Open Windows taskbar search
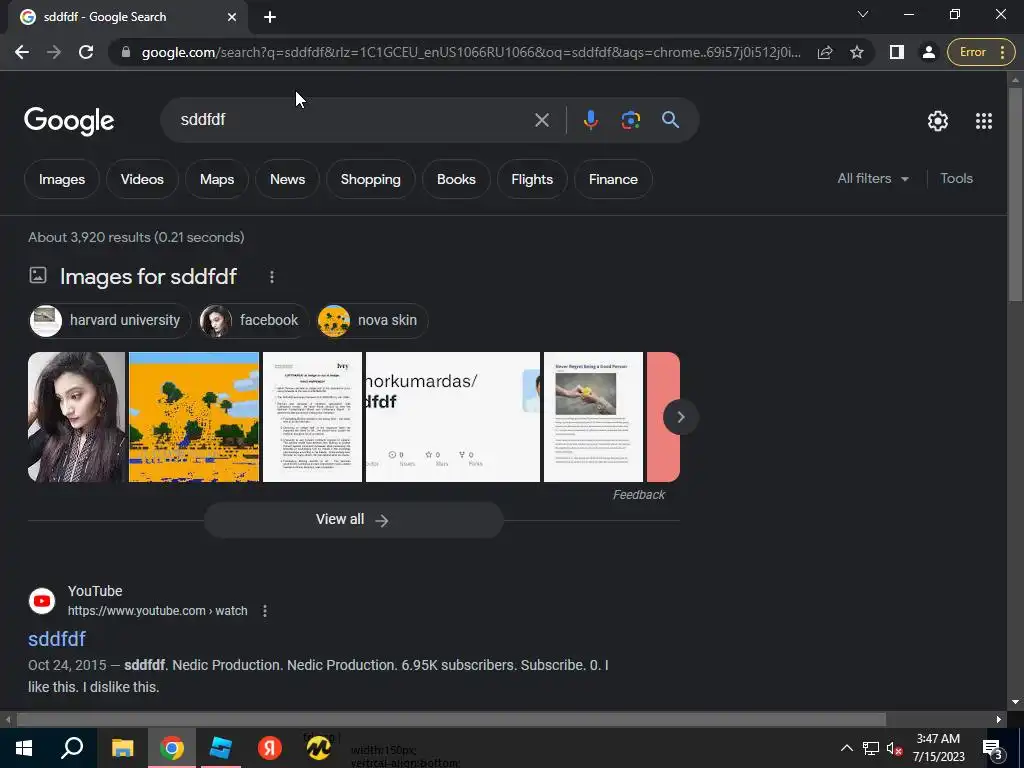Image resolution: width=1024 pixels, height=768 pixels. click(x=72, y=748)
